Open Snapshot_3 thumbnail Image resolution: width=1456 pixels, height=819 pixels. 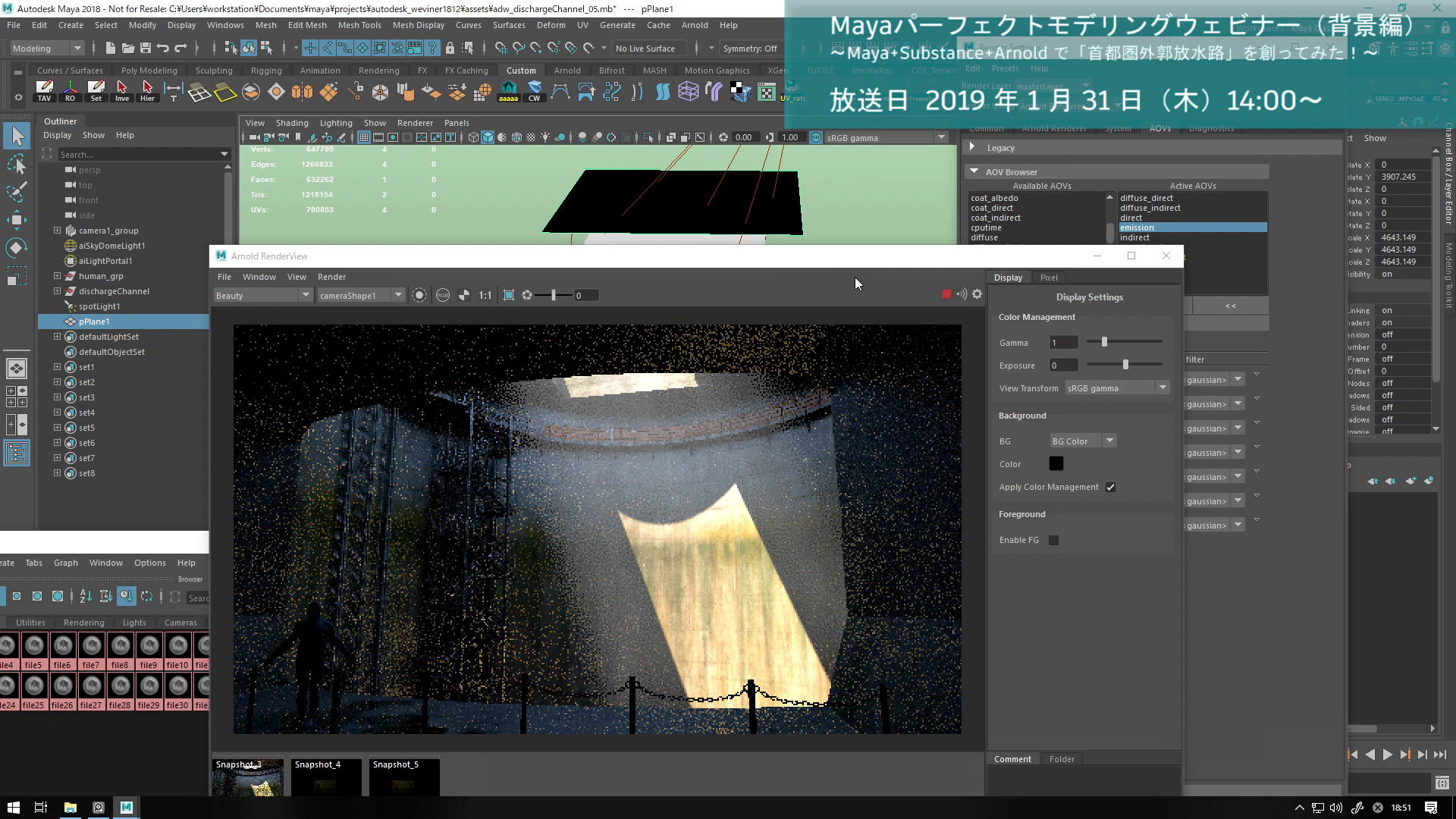pyautogui.click(x=247, y=777)
